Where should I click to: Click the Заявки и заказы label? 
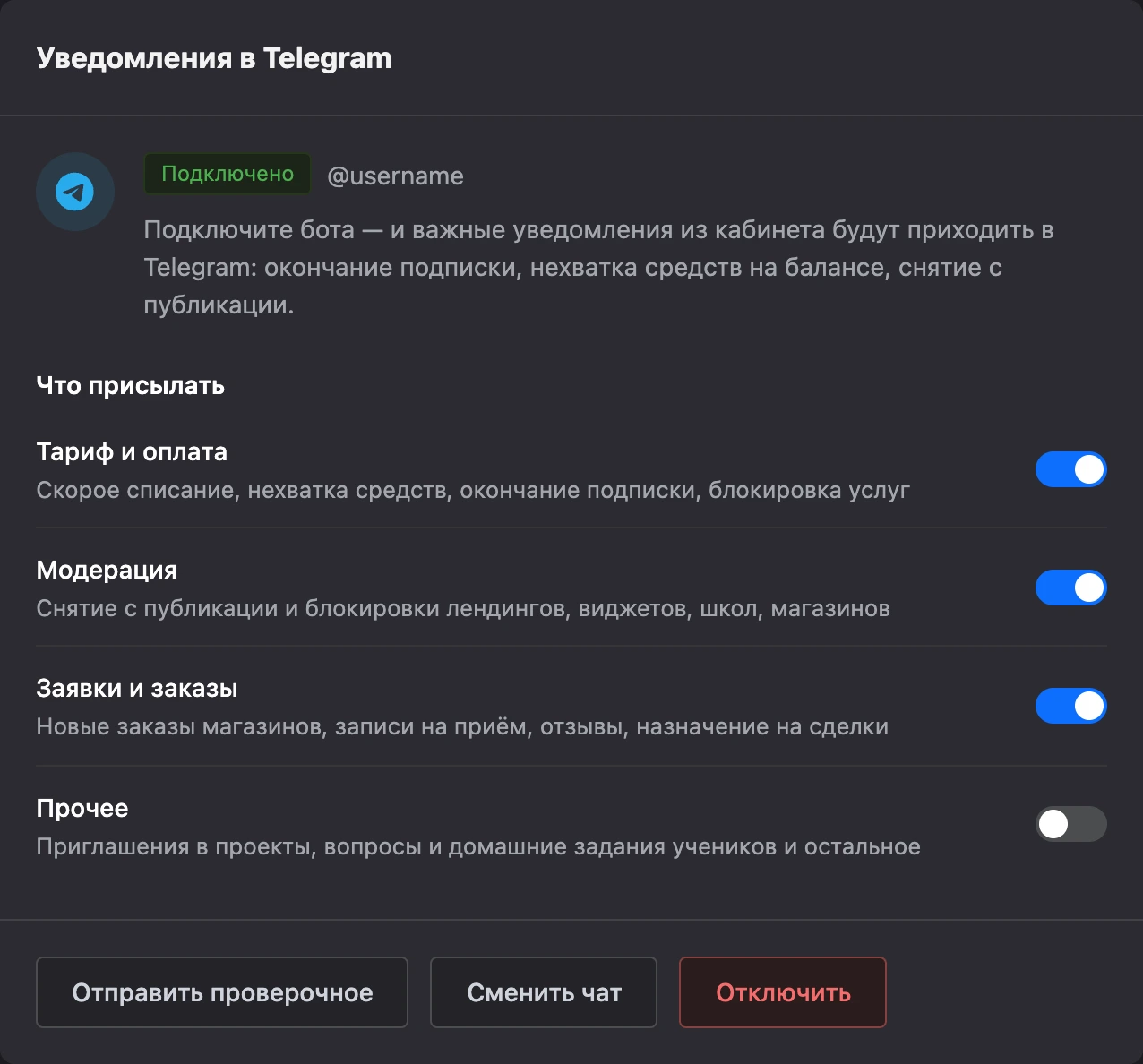tap(137, 689)
